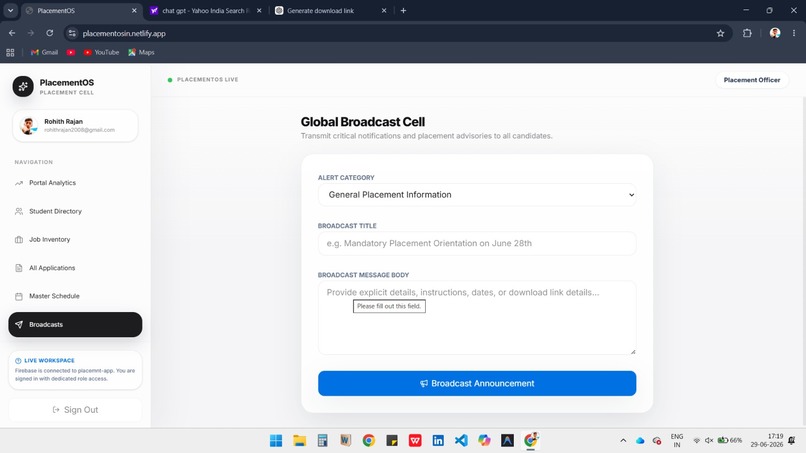Click the browser back arrow

pos(12,33)
